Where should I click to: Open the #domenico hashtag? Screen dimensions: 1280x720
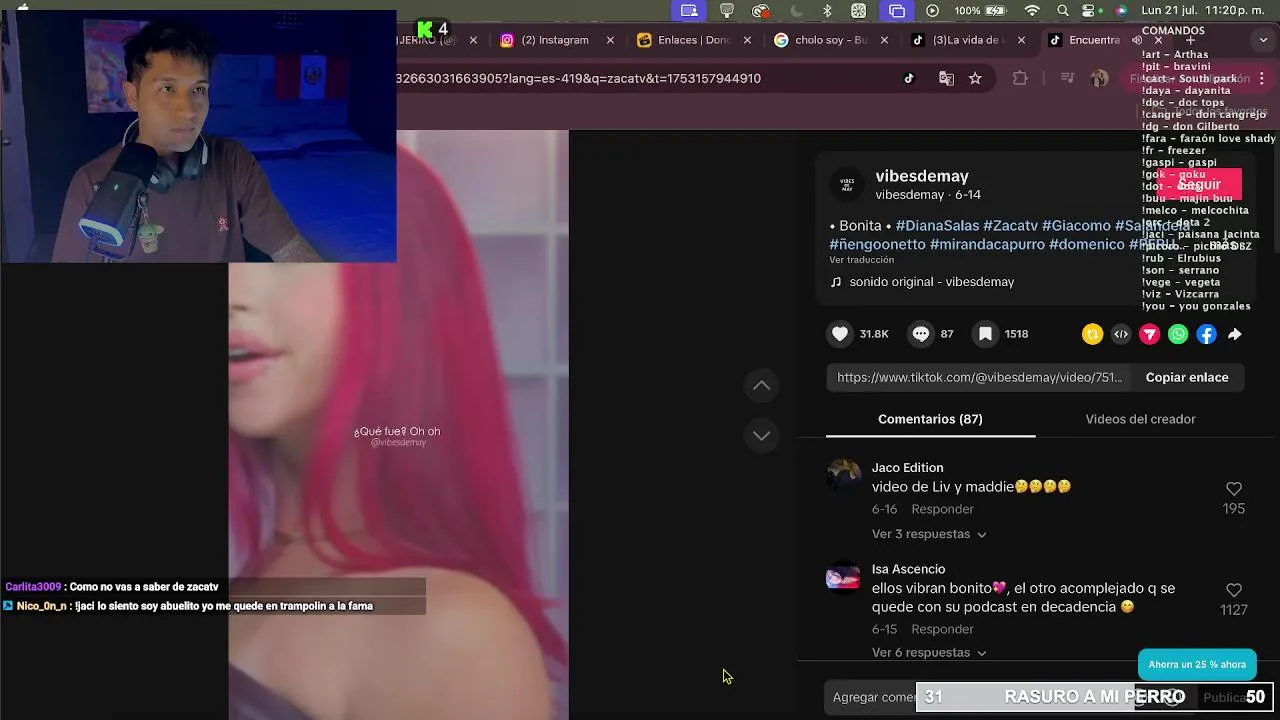[1087, 244]
